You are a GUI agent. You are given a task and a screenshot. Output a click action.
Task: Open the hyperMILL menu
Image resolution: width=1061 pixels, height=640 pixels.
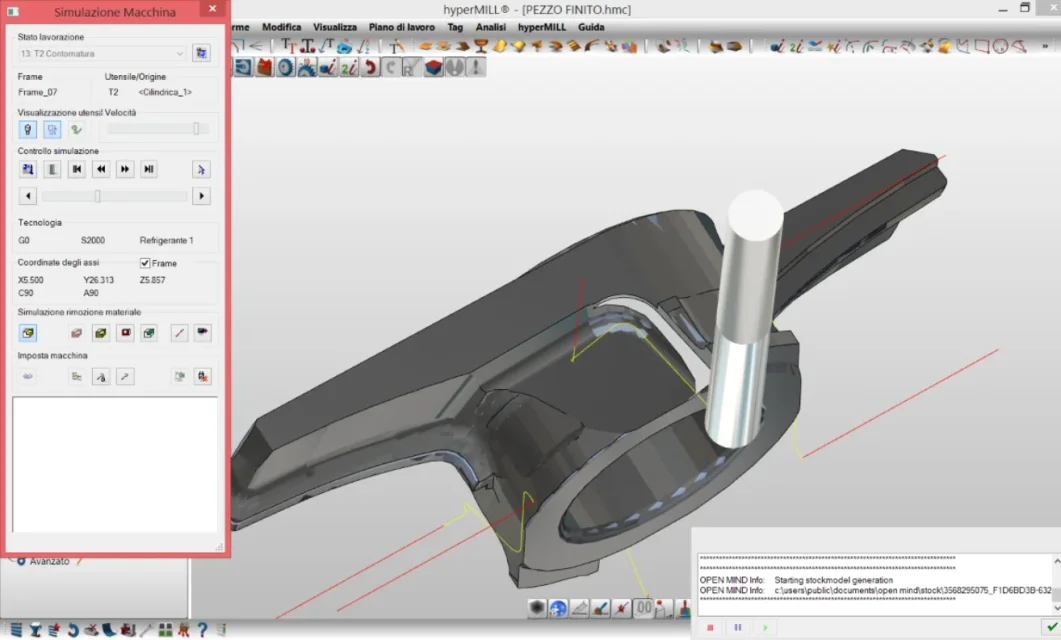[542, 27]
